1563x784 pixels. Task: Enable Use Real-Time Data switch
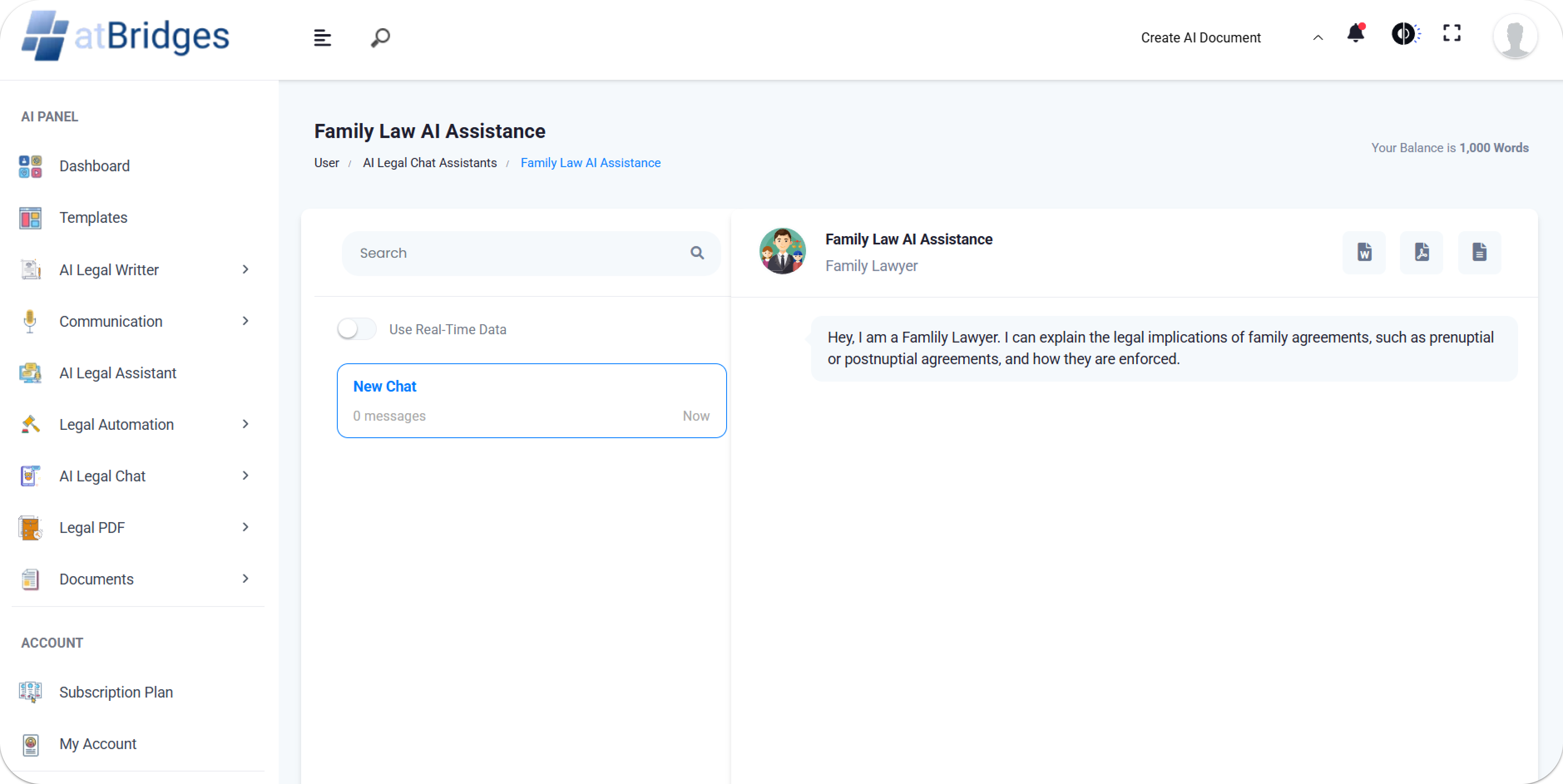357,329
